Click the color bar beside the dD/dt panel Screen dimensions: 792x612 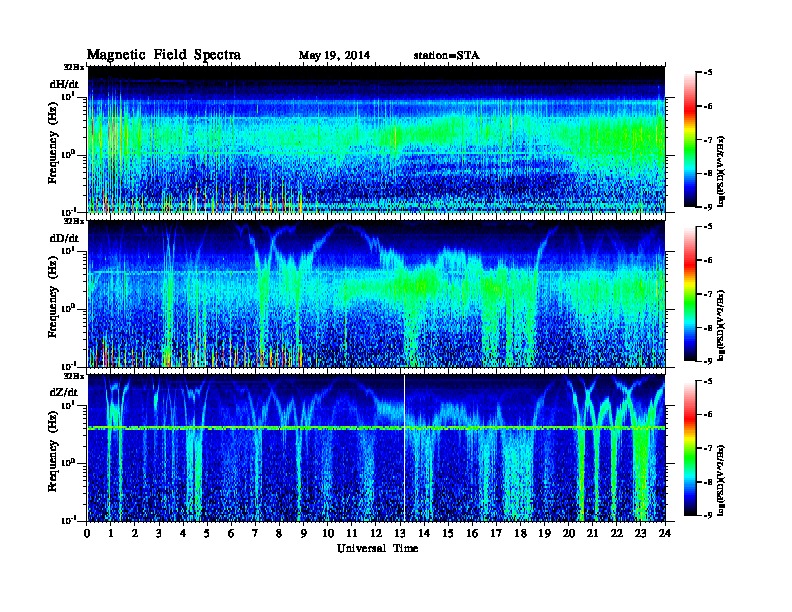coord(690,293)
